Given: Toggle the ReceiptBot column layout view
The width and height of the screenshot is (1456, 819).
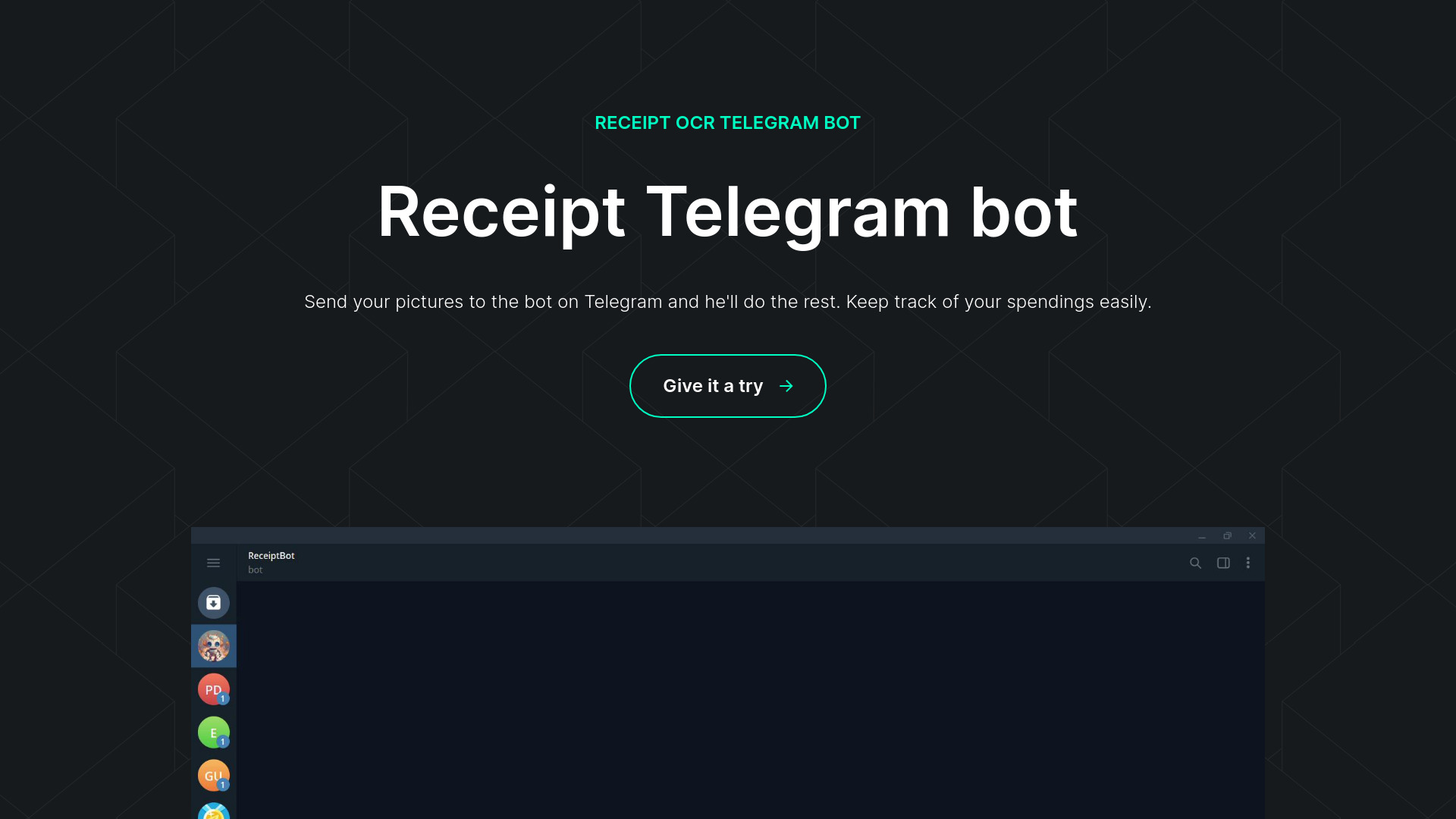Looking at the screenshot, I should click(1223, 563).
